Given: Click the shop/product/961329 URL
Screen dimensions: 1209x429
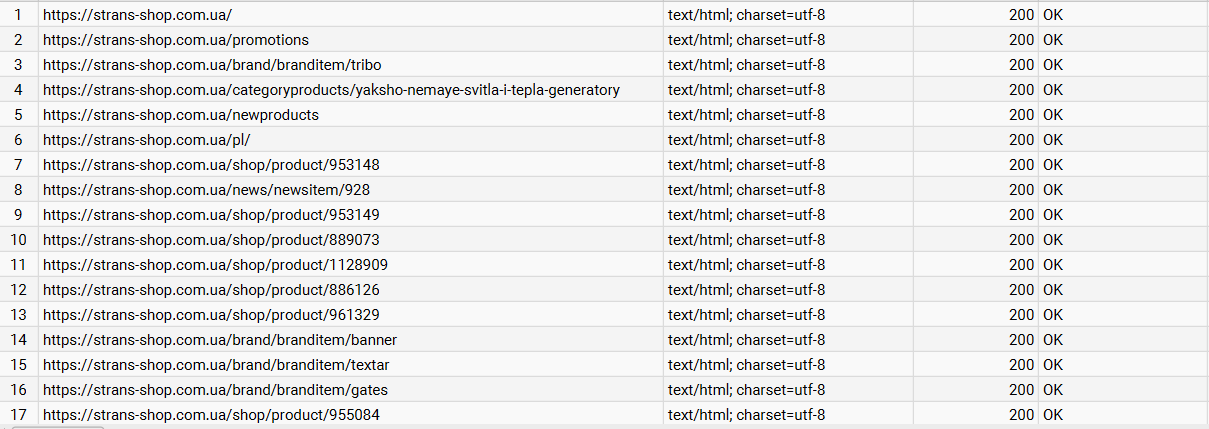Looking at the screenshot, I should [211, 315].
